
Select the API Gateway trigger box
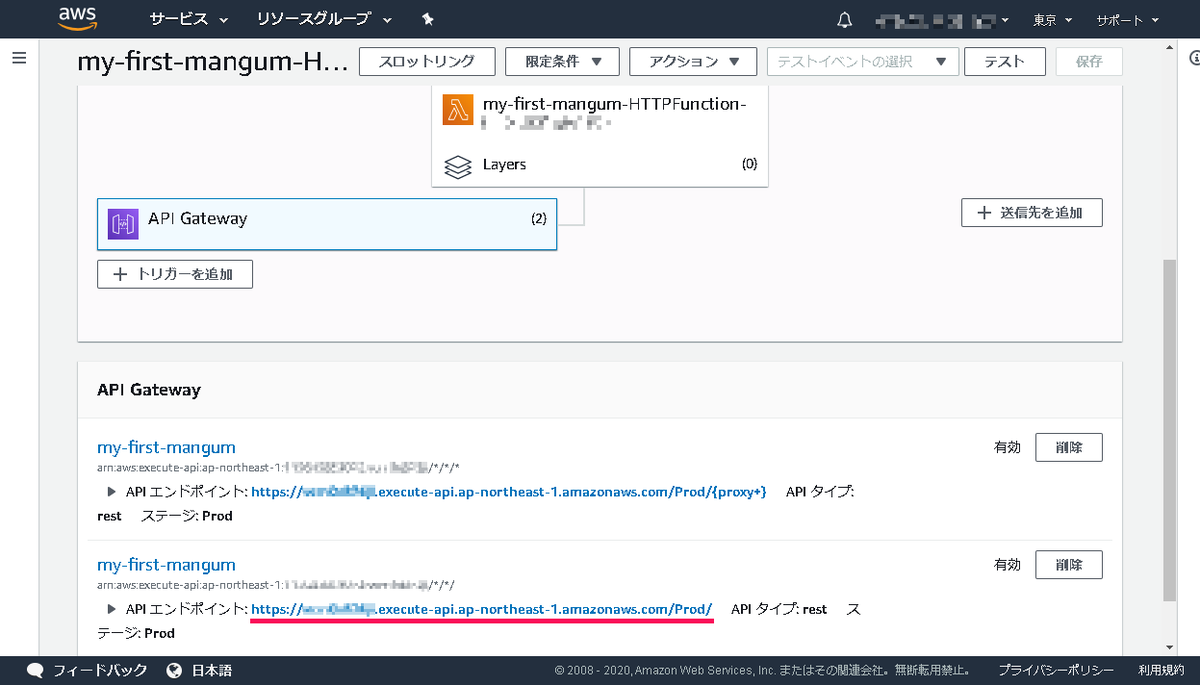click(x=327, y=224)
